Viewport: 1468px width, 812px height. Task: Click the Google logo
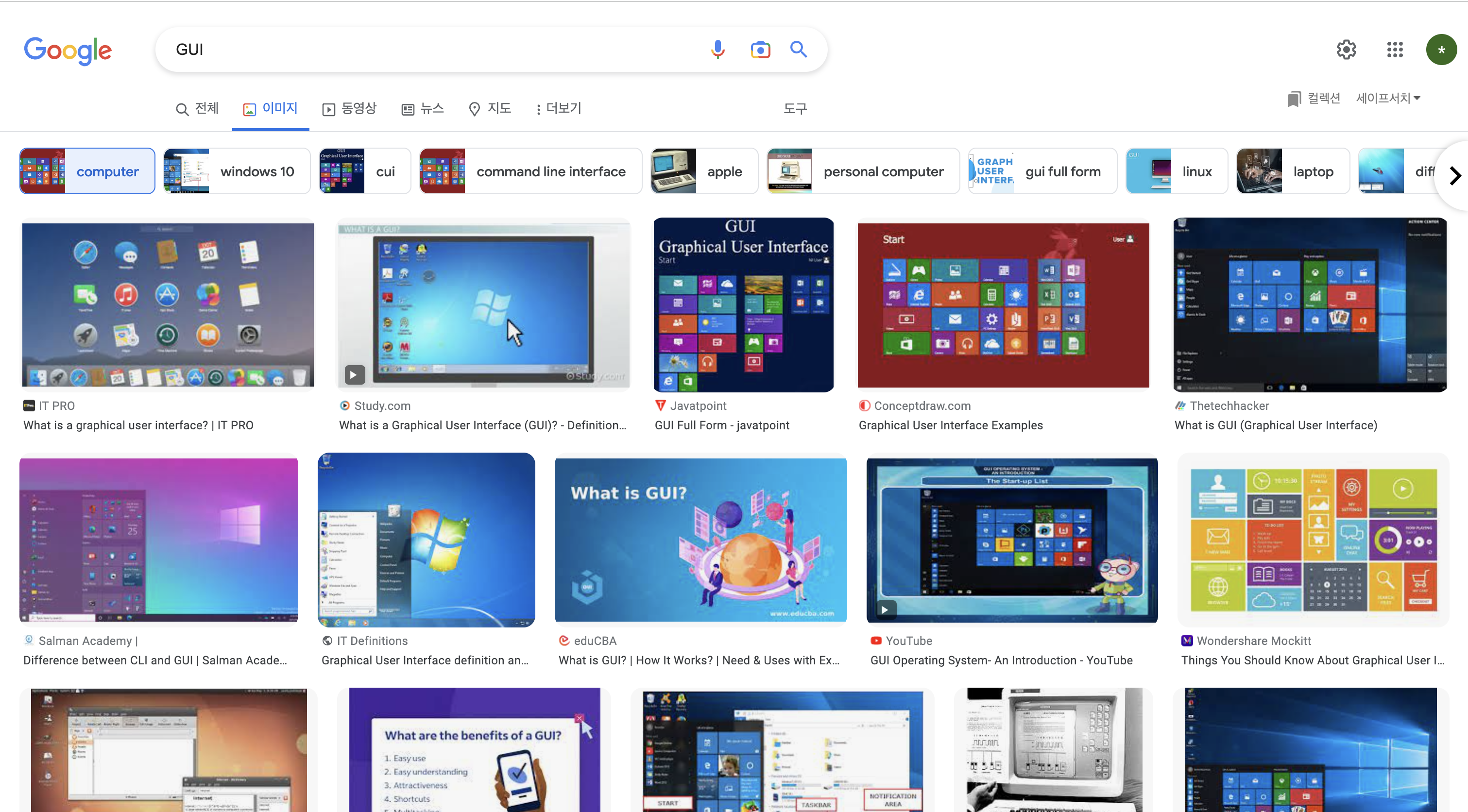68,51
